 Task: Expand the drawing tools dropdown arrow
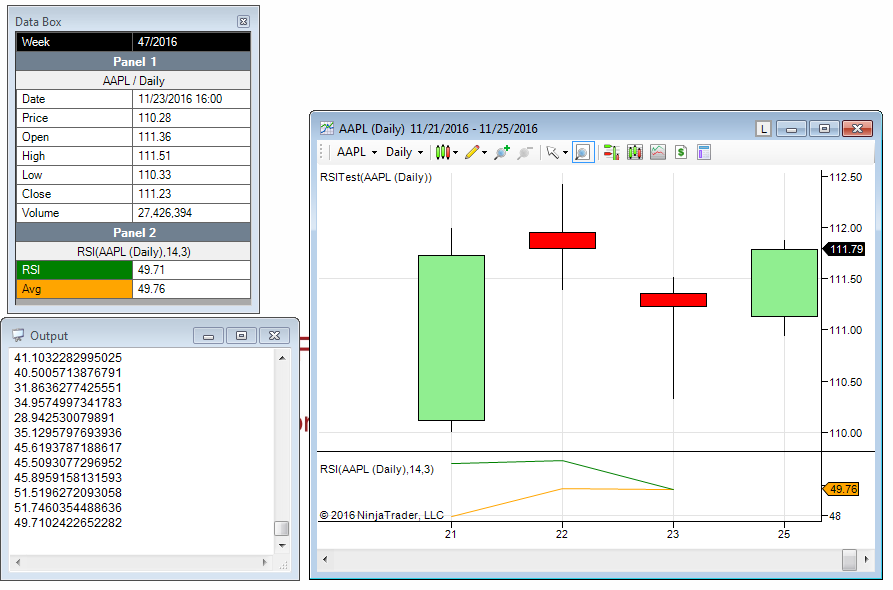(485, 152)
